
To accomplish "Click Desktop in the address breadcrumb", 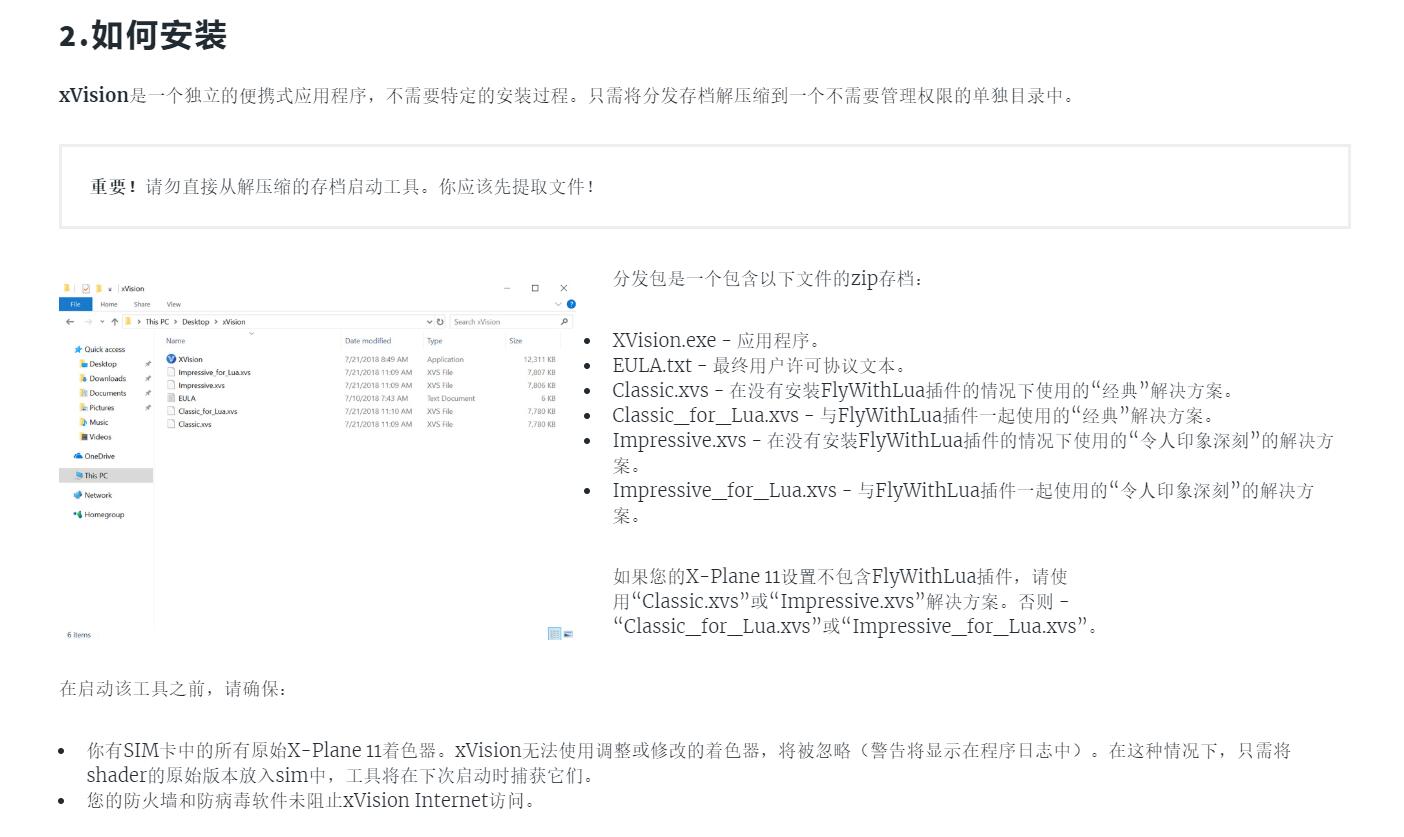I will [196, 322].
